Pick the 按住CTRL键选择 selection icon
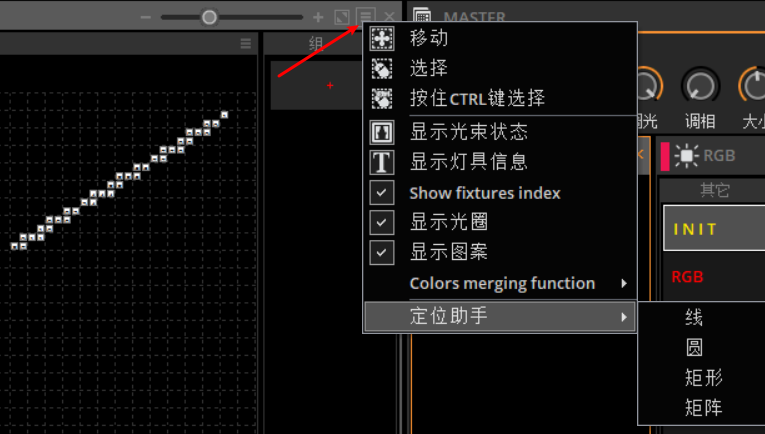Image resolution: width=765 pixels, height=434 pixels. pyautogui.click(x=382, y=99)
